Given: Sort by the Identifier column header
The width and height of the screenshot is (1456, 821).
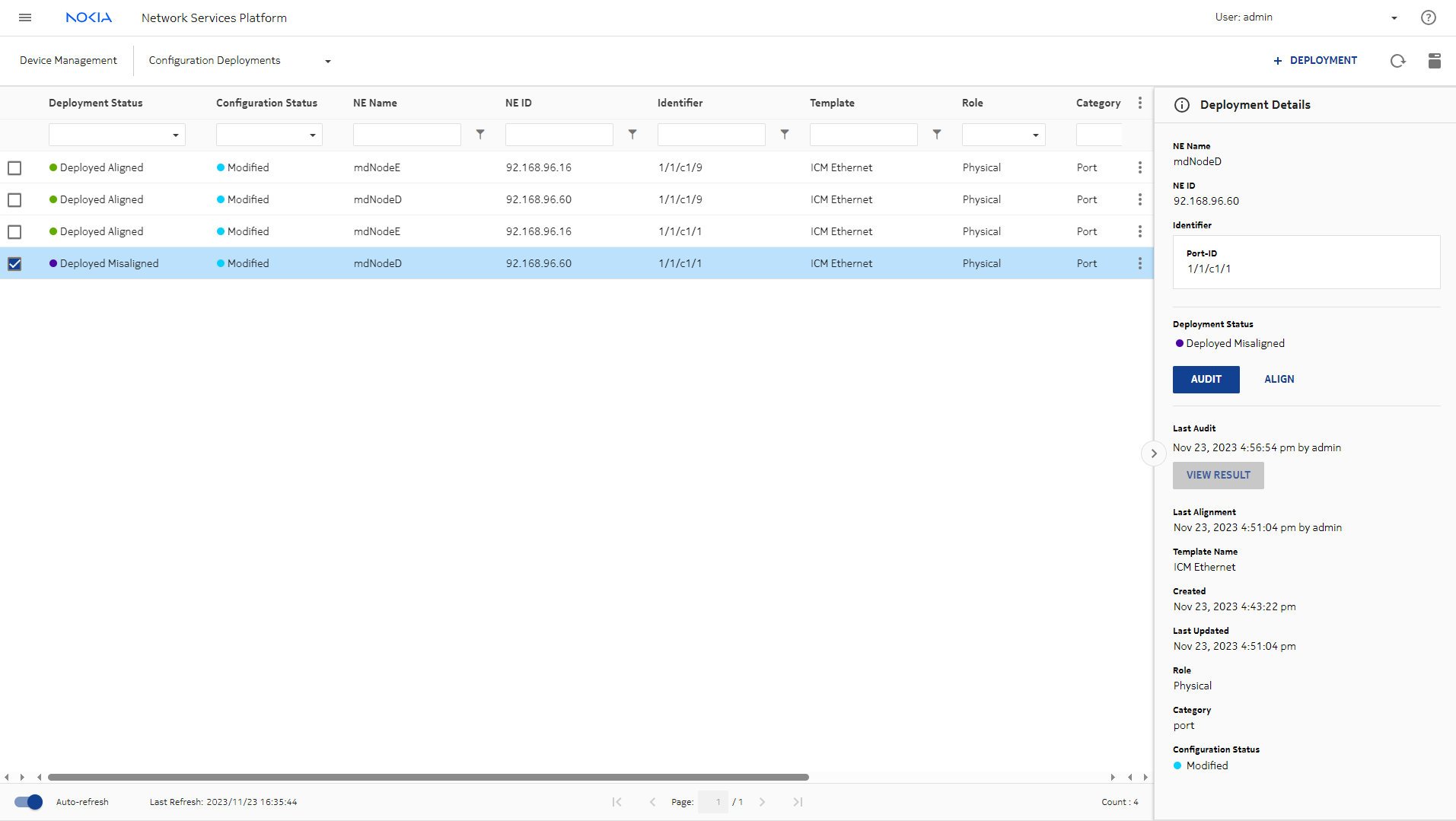Looking at the screenshot, I should 680,103.
